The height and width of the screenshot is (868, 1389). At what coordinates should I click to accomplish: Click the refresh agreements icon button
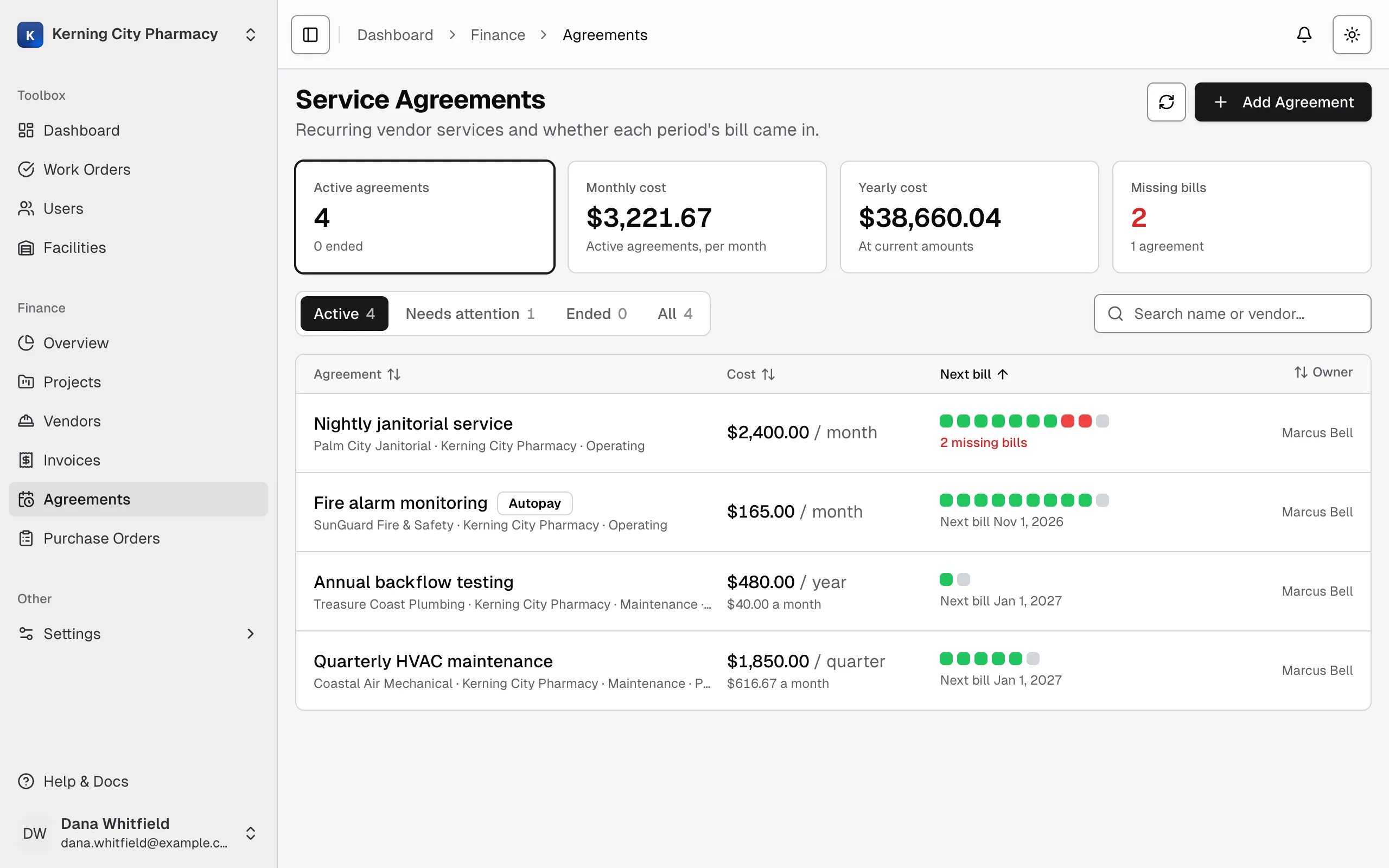tap(1167, 101)
